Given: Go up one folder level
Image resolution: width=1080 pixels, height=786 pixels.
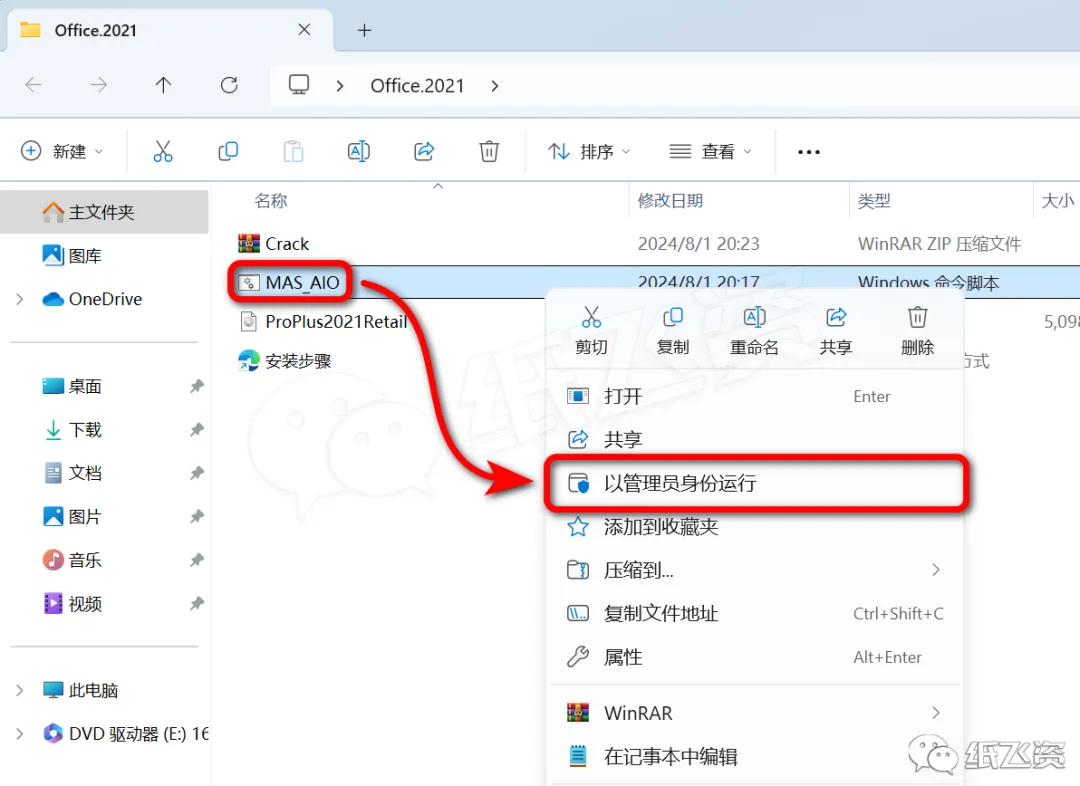Looking at the screenshot, I should coord(163,85).
